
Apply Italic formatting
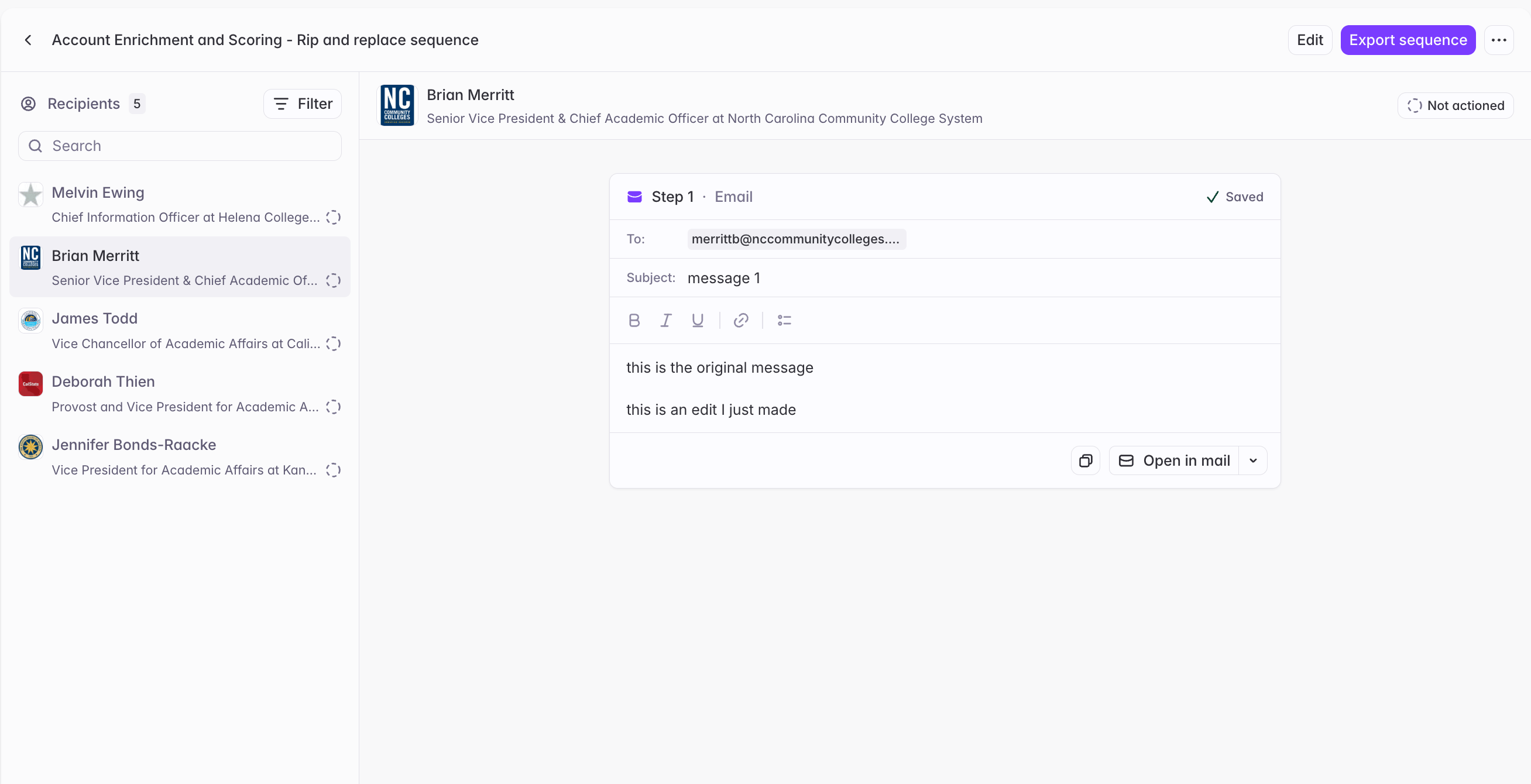tap(665, 320)
